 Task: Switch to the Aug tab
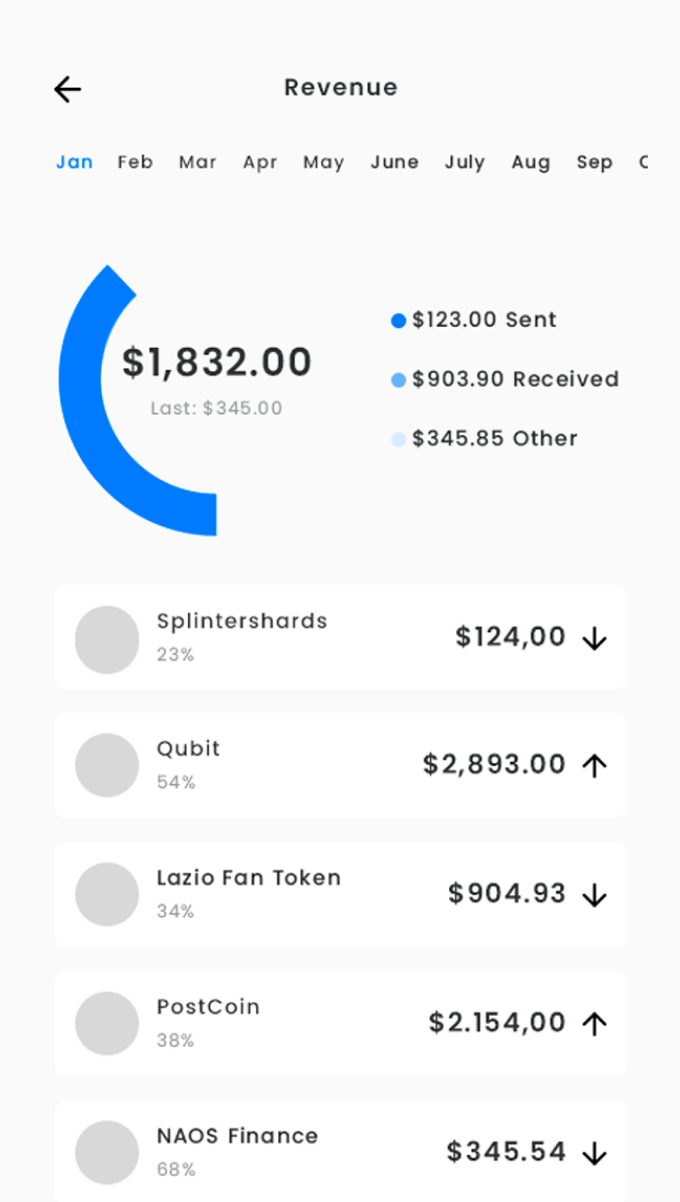tap(530, 162)
